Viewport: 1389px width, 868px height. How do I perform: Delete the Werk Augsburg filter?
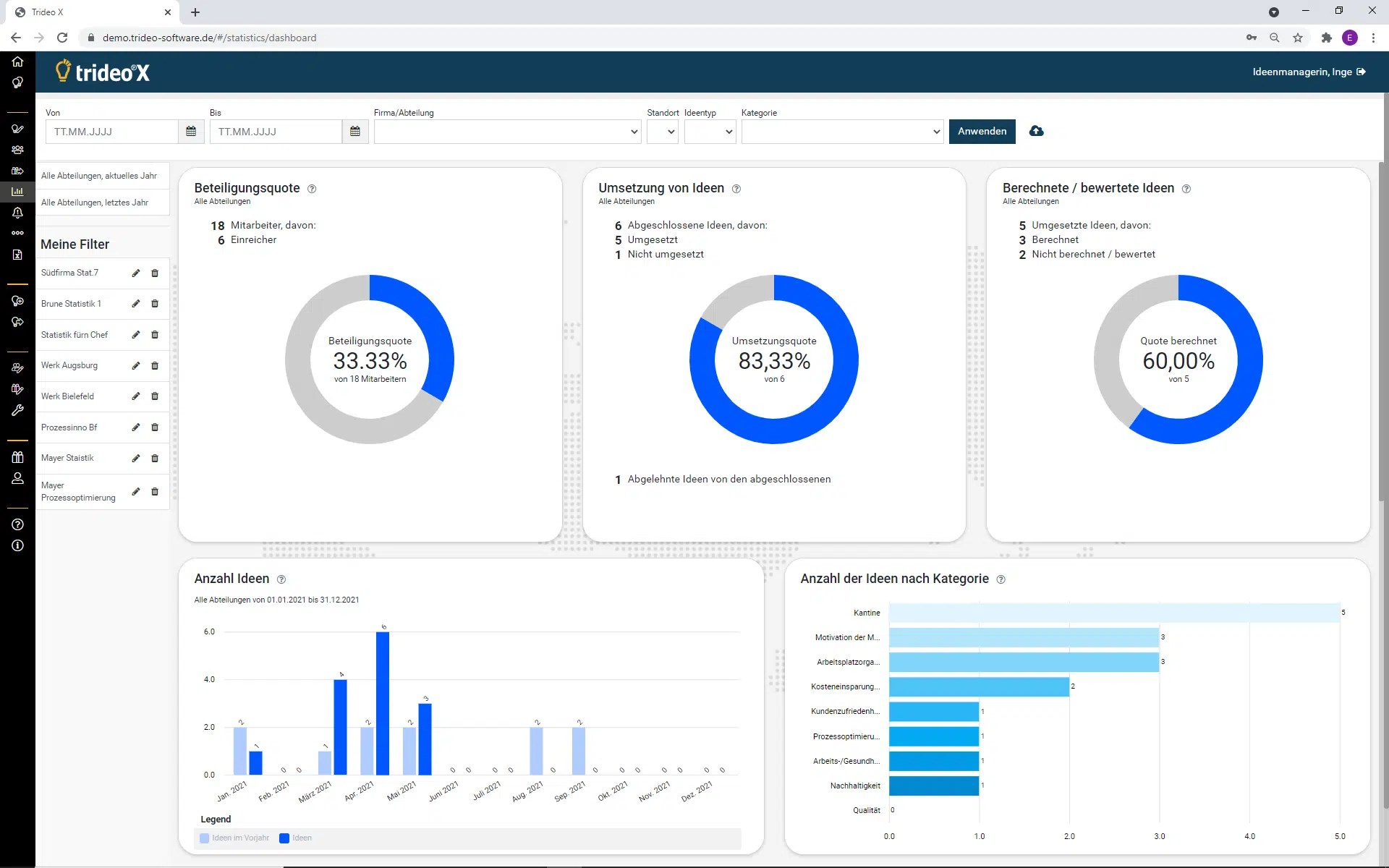tap(155, 366)
